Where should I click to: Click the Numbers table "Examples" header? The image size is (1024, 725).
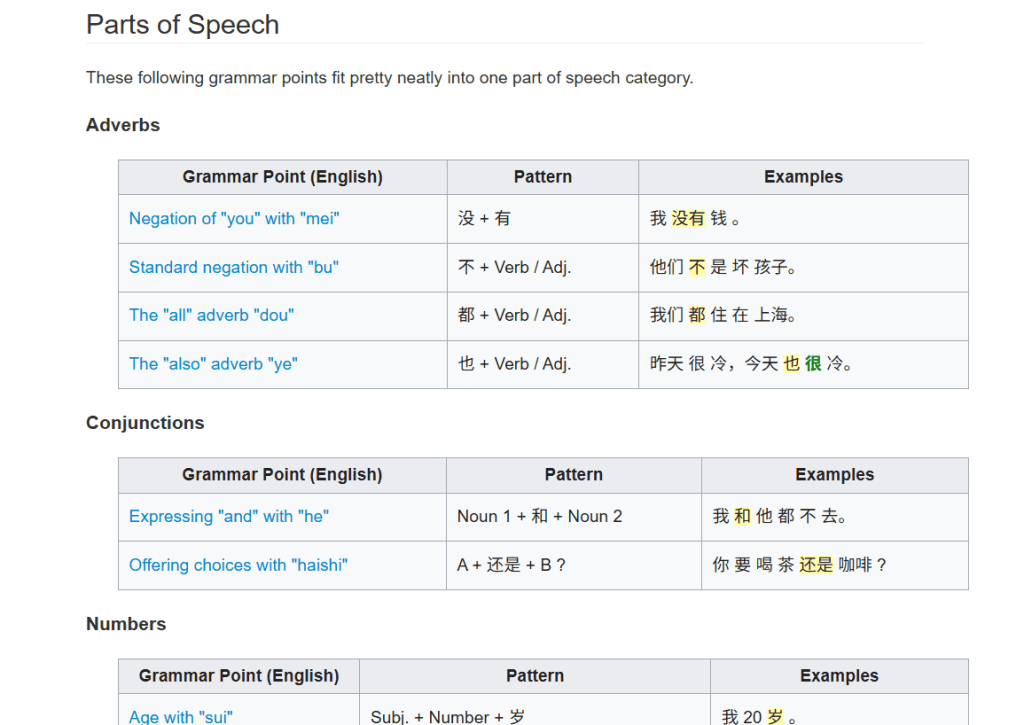839,676
